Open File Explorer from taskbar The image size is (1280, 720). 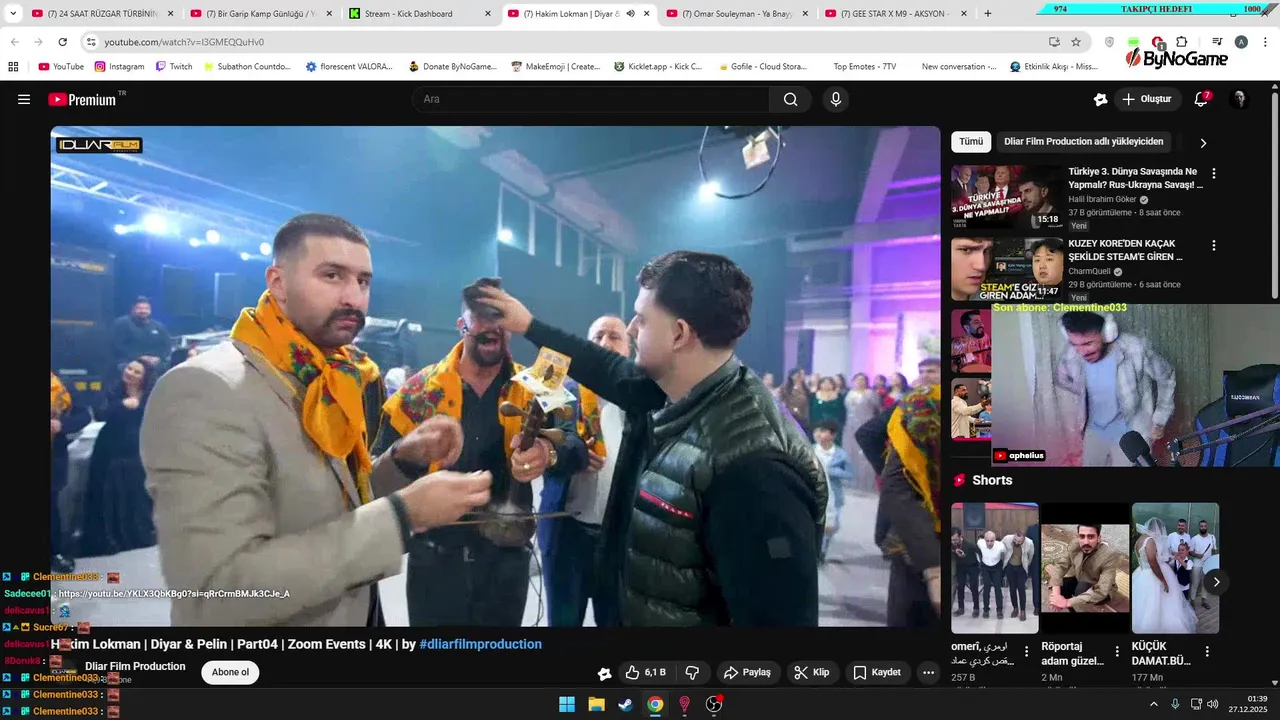pyautogui.click(x=596, y=704)
